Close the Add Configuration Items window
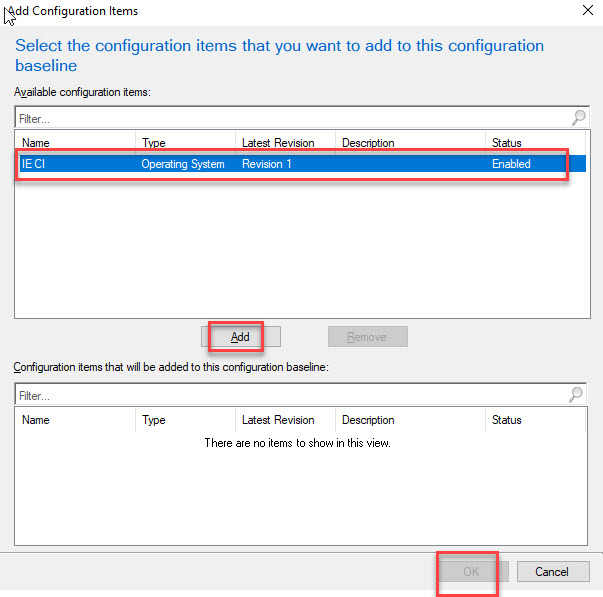The width and height of the screenshot is (603, 597). pyautogui.click(x=585, y=11)
